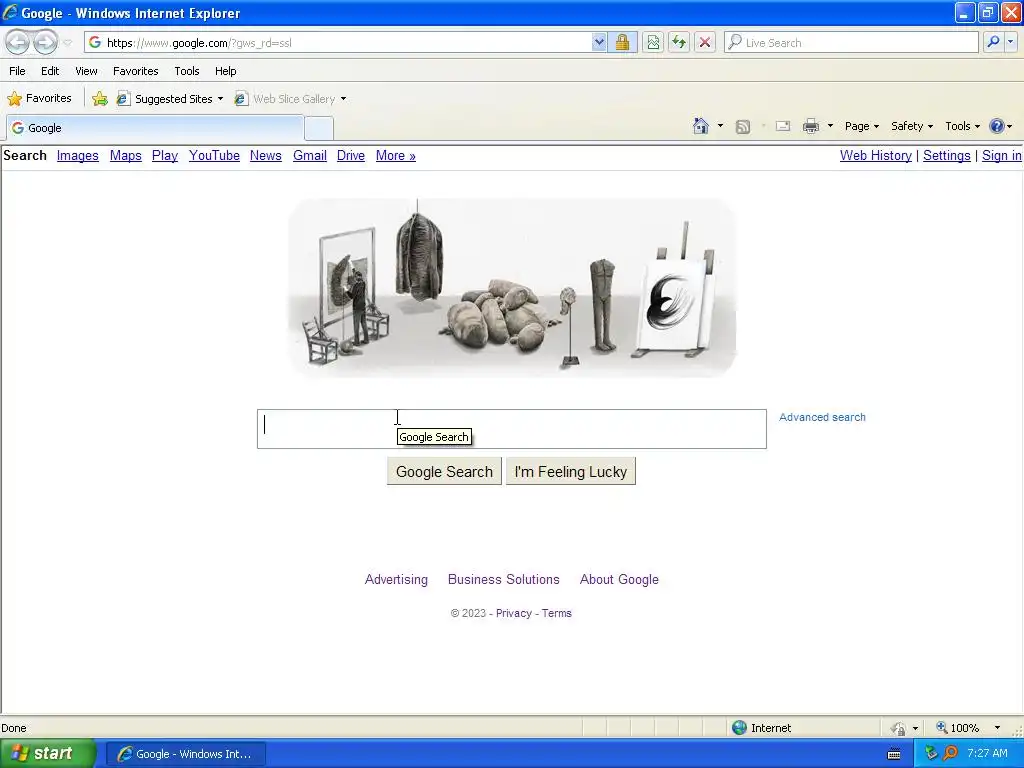Click the I'm Feeling Lucky button

(x=571, y=472)
